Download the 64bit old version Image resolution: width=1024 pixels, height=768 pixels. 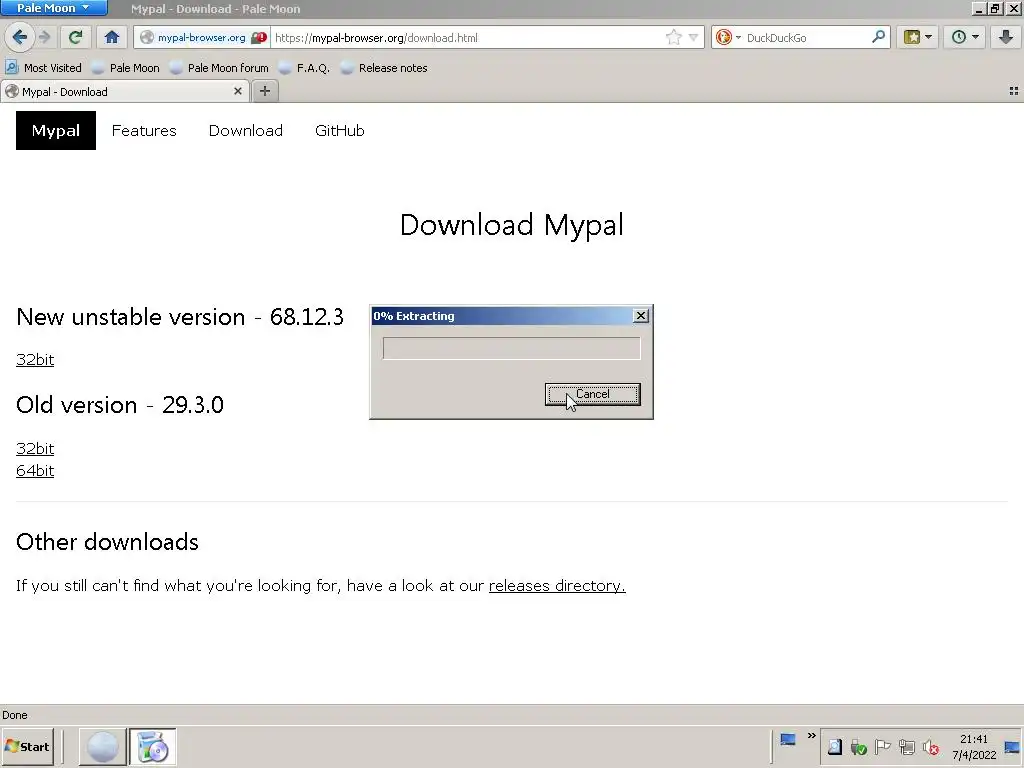35,471
